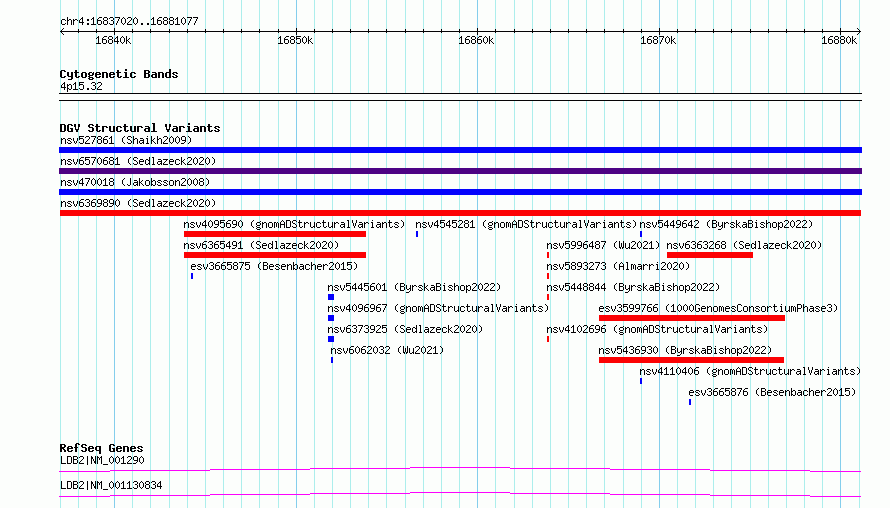890x508 pixels.
Task: Open the nsv6062032 (Wu2021) label
Action: (387, 350)
